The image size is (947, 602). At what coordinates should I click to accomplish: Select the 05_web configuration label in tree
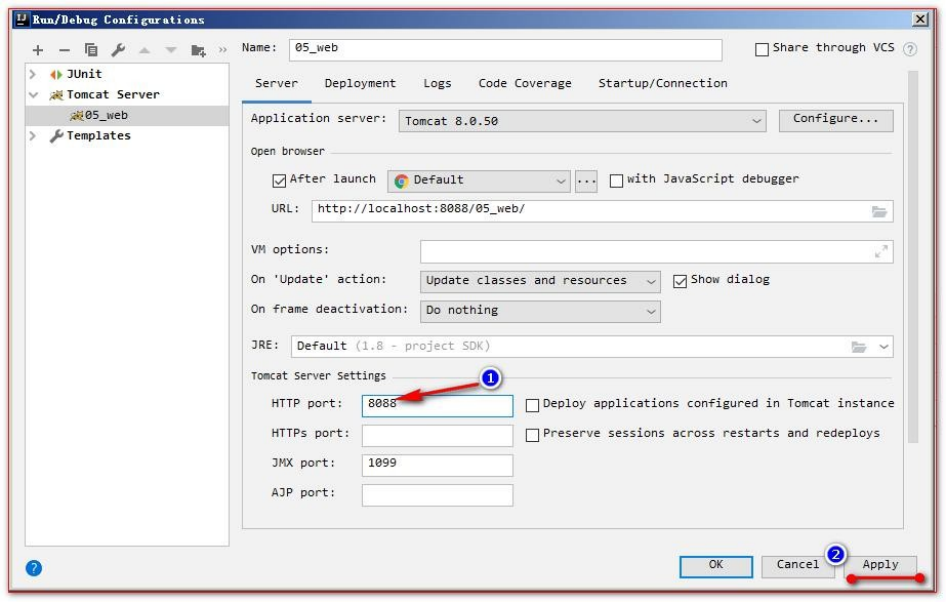tap(106, 115)
